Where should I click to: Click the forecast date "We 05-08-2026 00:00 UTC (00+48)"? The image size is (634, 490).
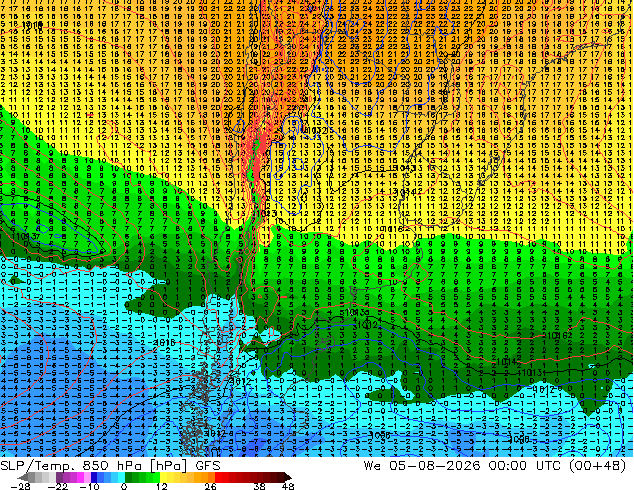495,466
